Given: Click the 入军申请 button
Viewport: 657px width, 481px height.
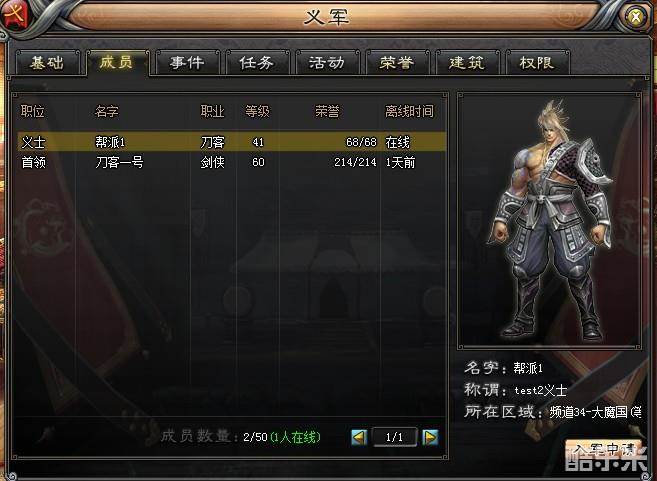Looking at the screenshot, I should pyautogui.click(x=603, y=449).
